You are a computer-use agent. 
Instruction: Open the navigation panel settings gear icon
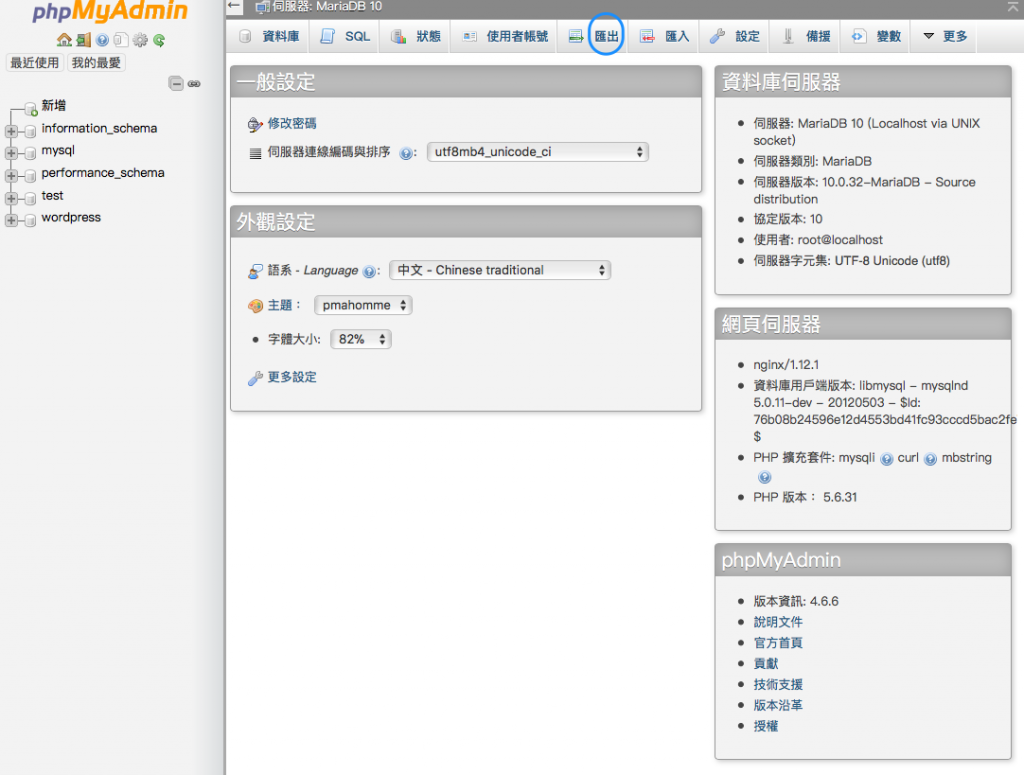(x=140, y=40)
